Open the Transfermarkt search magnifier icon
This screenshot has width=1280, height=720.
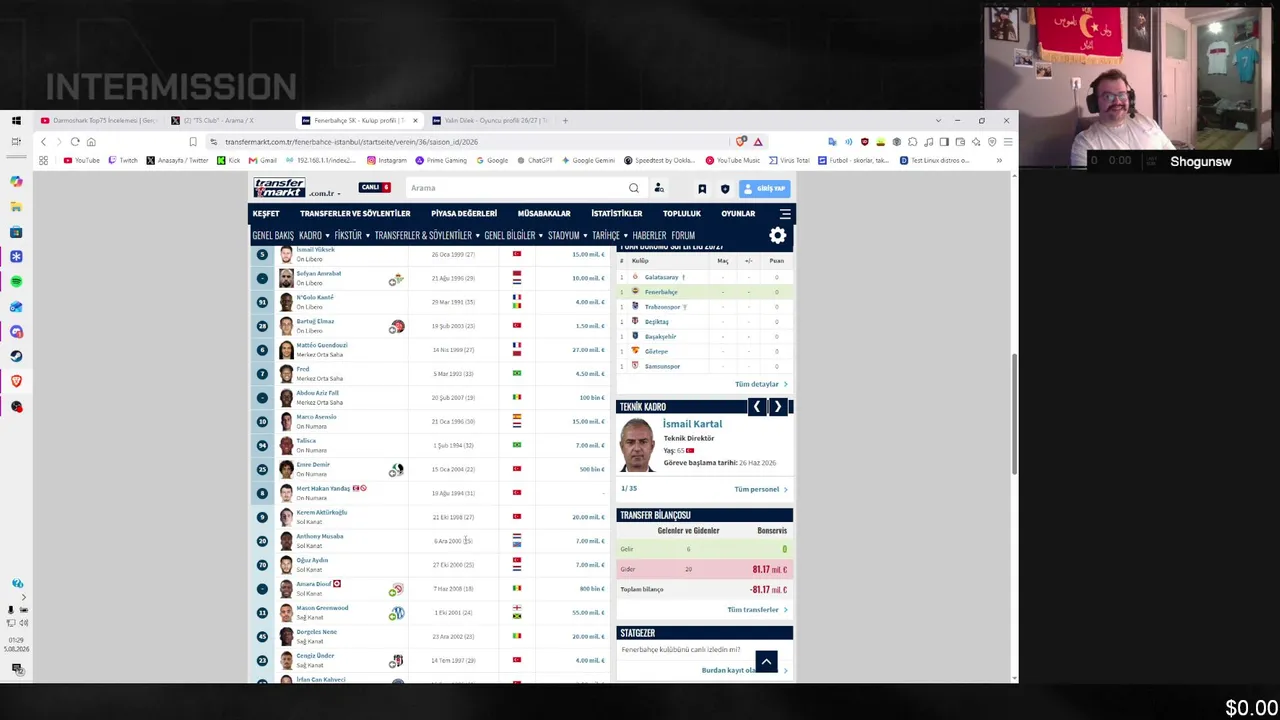pos(634,188)
